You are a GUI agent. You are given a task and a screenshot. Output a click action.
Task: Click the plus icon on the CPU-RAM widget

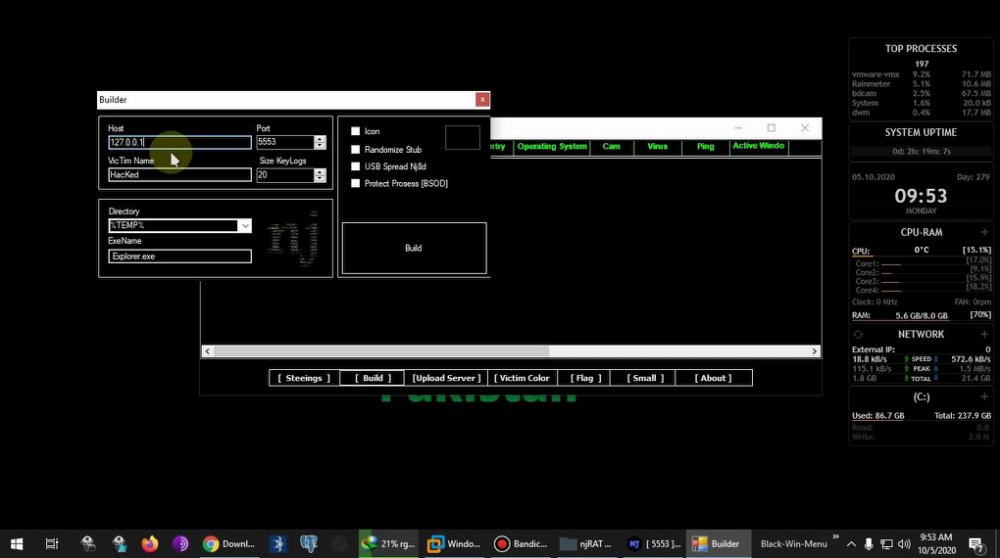pyautogui.click(x=984, y=232)
